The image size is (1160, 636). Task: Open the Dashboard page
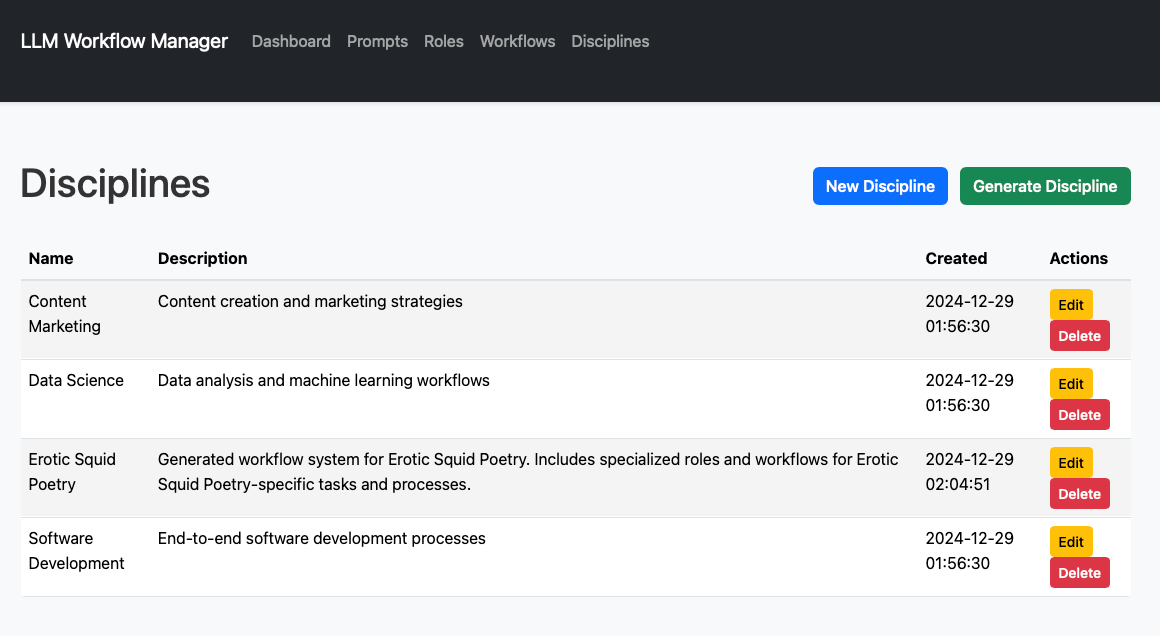[291, 41]
